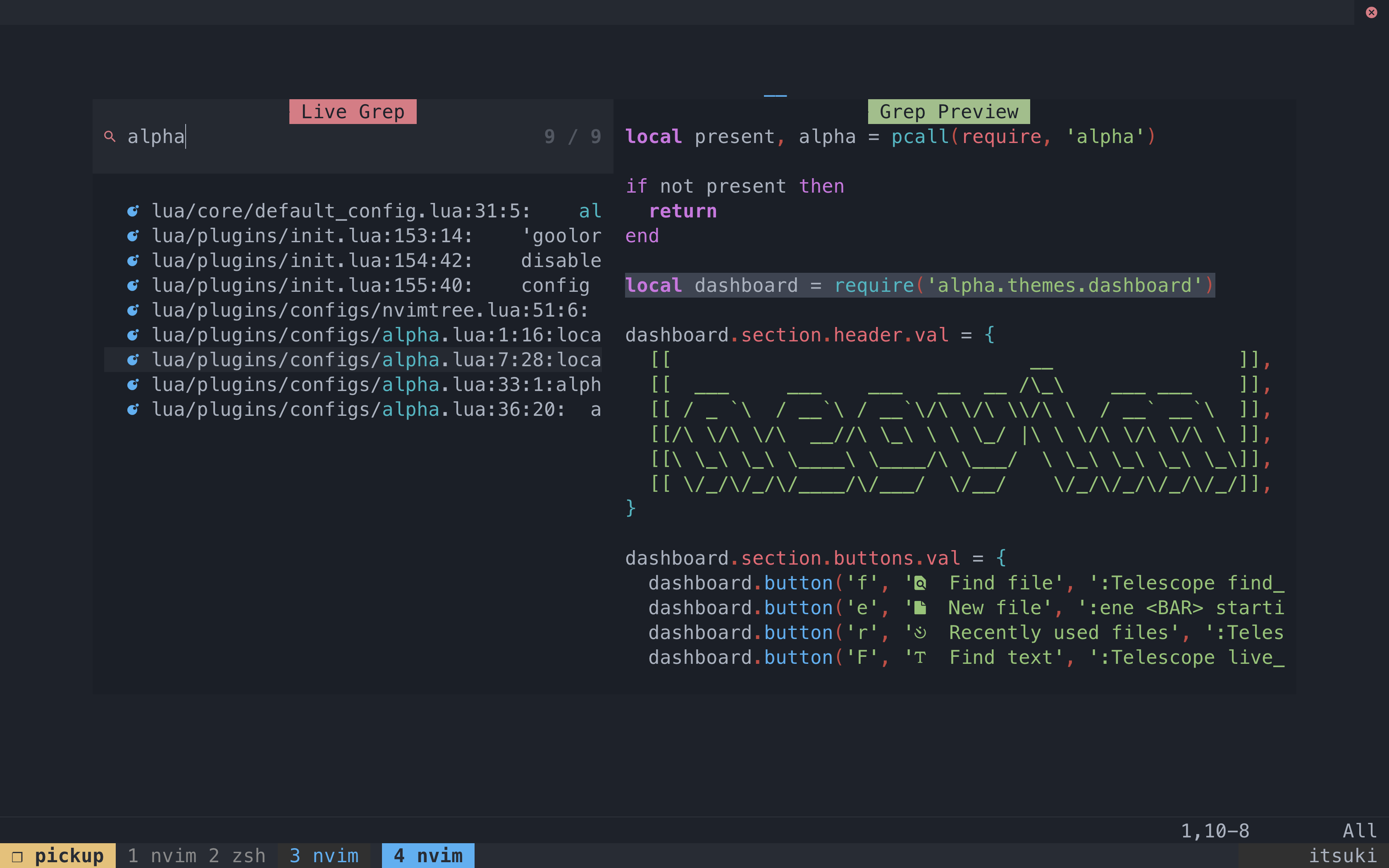Click the pickup session name
The width and height of the screenshot is (1389, 868).
click(x=69, y=856)
